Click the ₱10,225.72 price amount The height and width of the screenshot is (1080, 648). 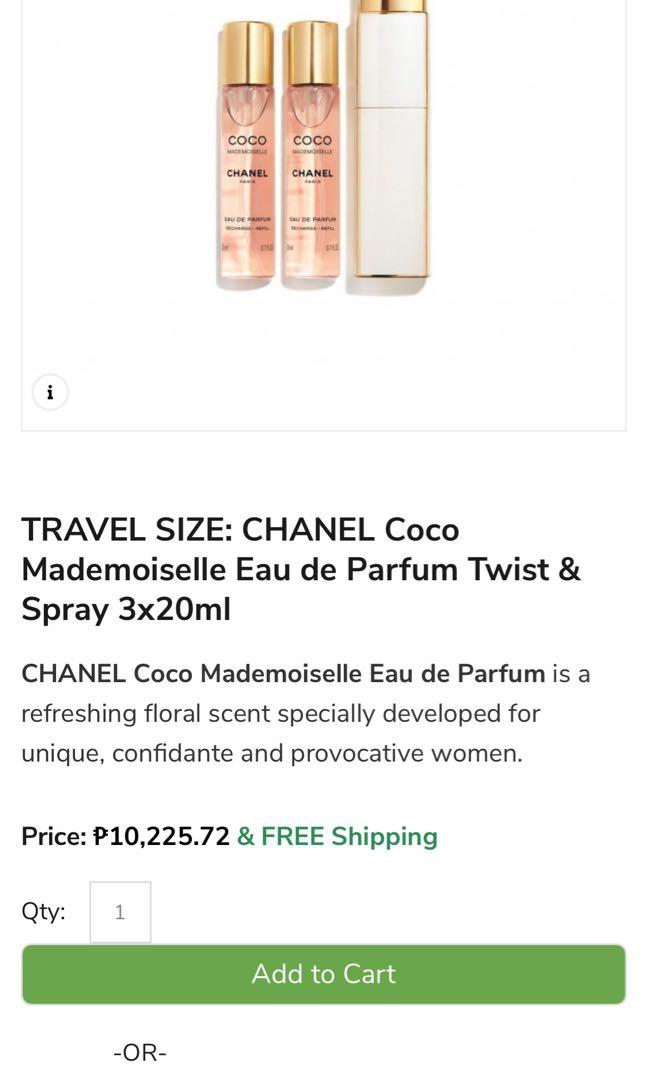(x=162, y=836)
